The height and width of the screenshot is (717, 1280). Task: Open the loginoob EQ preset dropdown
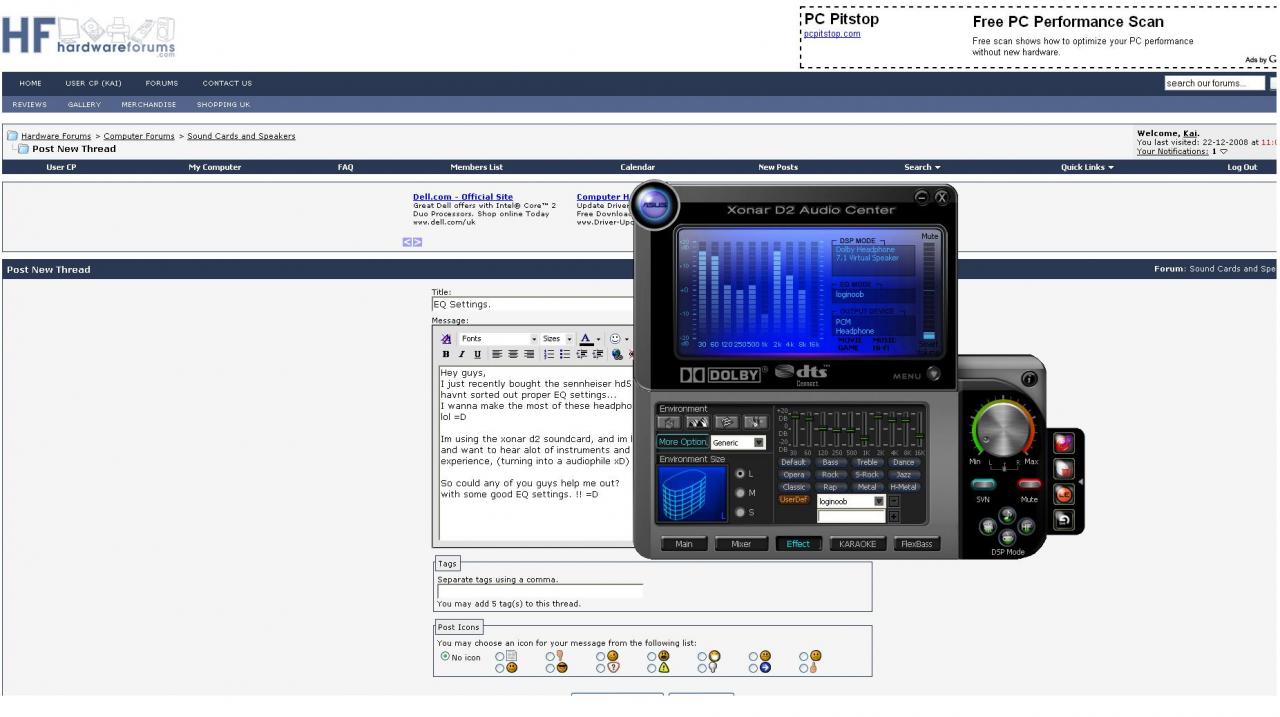click(851, 501)
